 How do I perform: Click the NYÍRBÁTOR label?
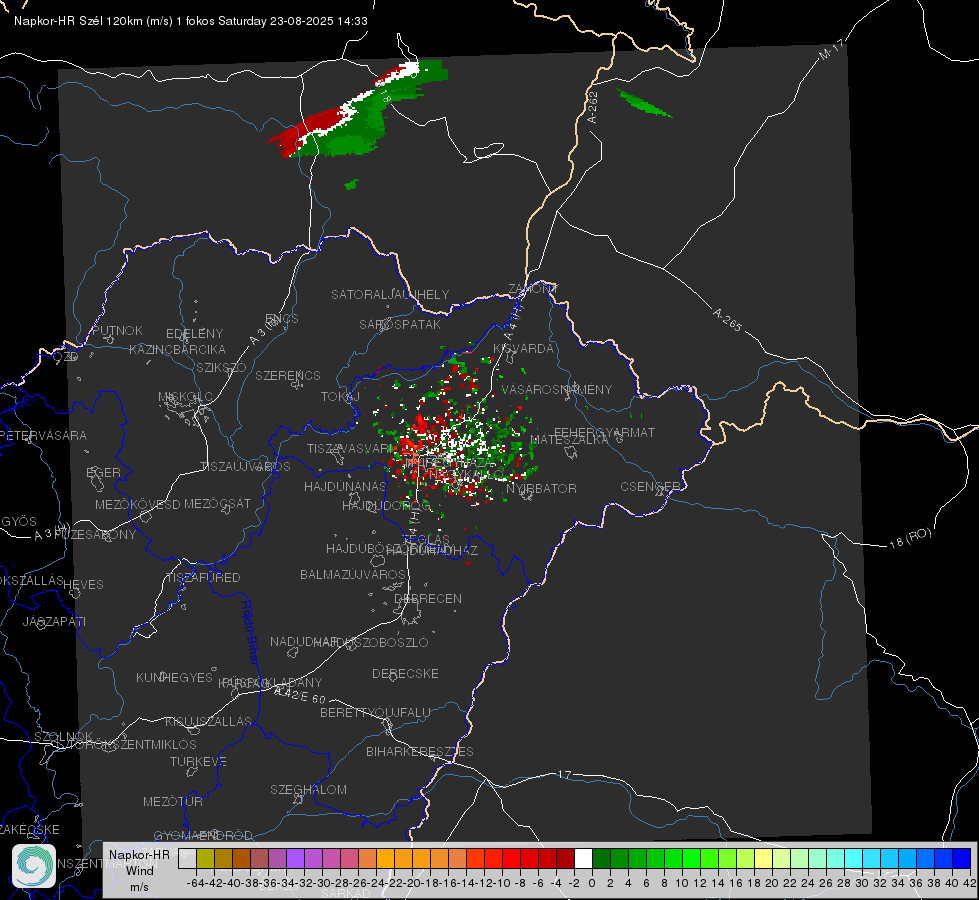[541, 488]
